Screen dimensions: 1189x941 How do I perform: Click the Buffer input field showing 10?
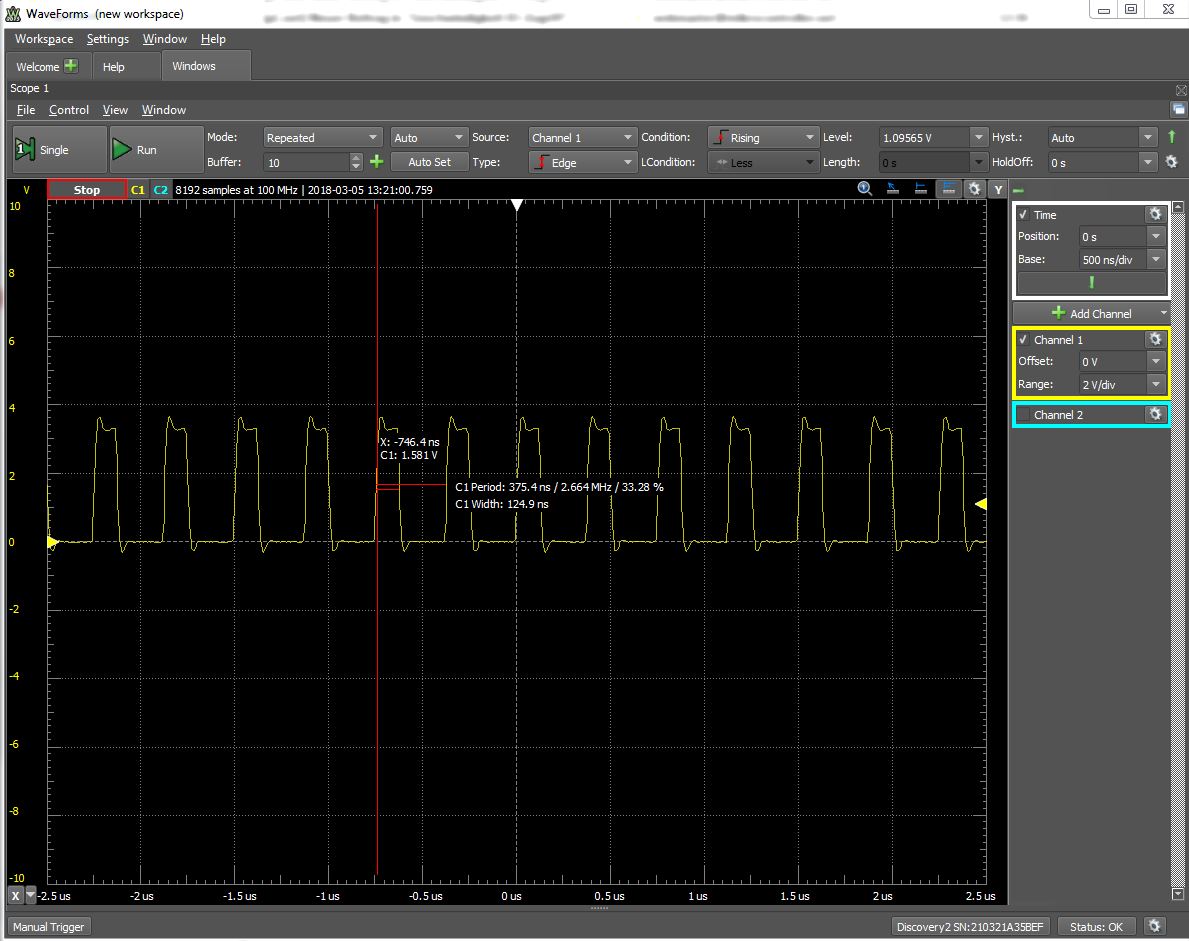click(306, 162)
